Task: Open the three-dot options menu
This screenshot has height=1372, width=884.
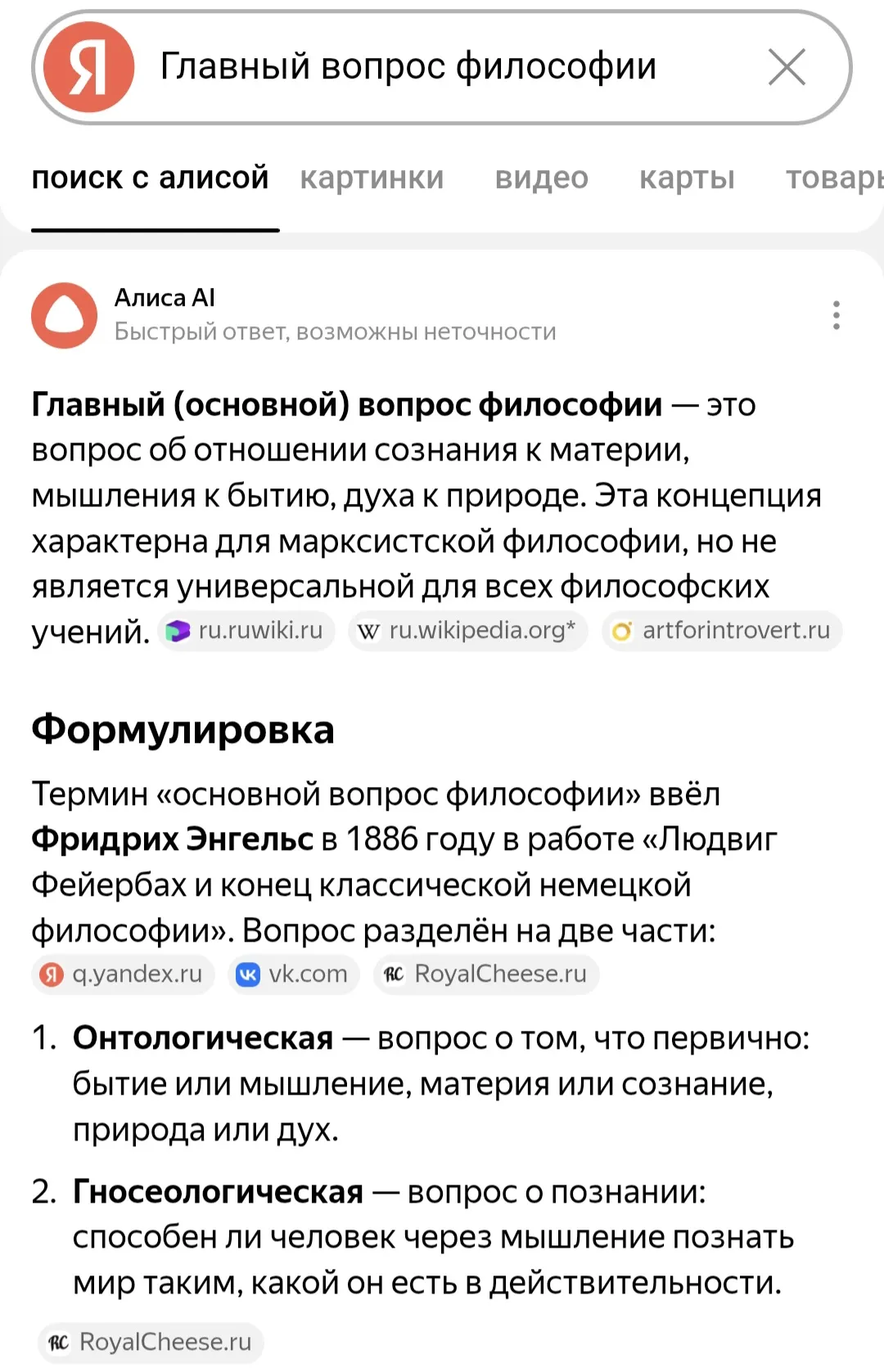Action: 836,315
